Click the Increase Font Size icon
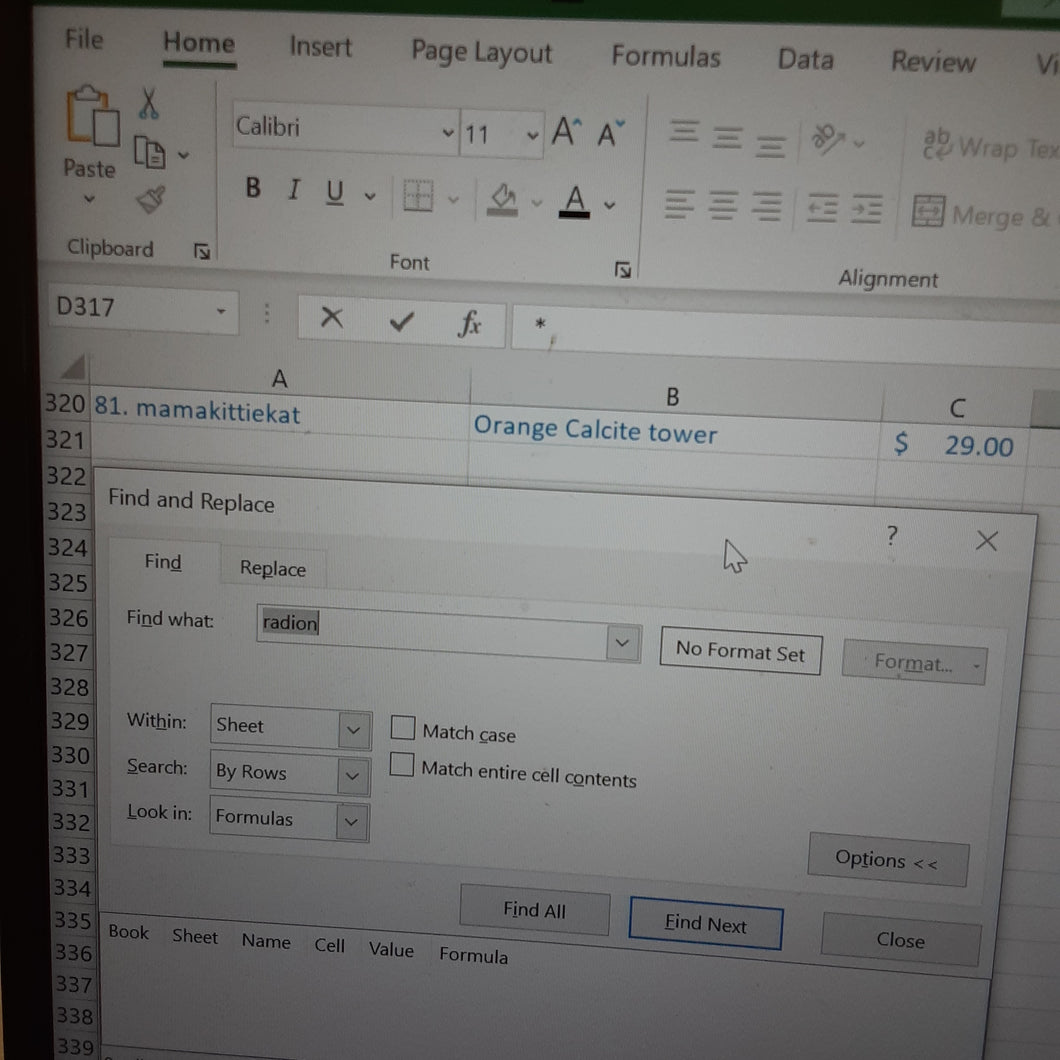The width and height of the screenshot is (1060, 1060). pyautogui.click(x=567, y=130)
